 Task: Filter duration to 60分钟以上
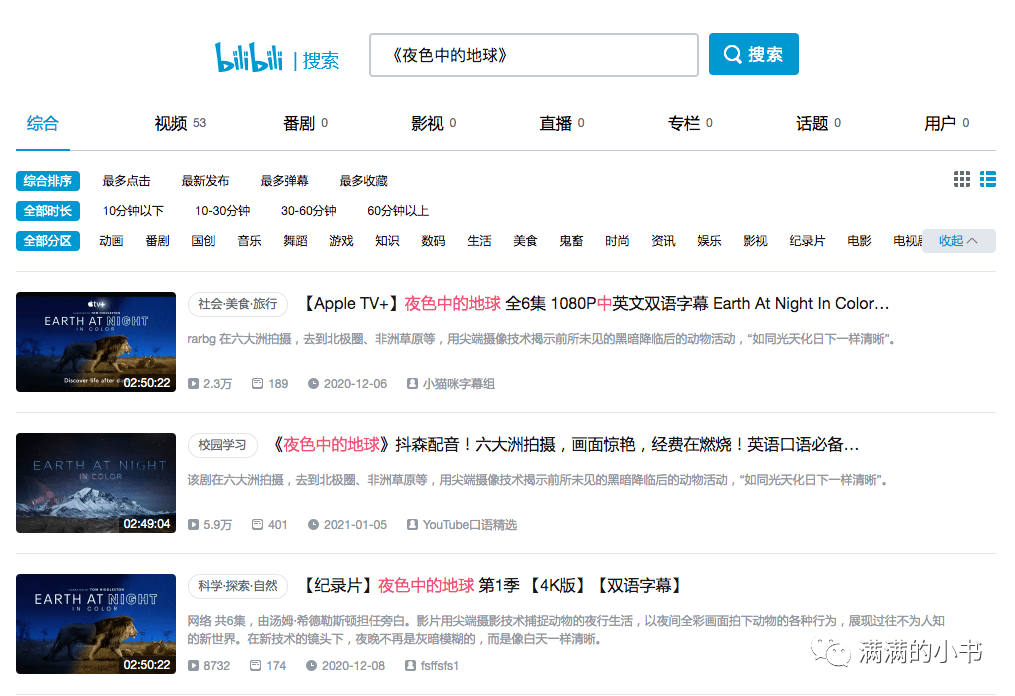(x=398, y=211)
